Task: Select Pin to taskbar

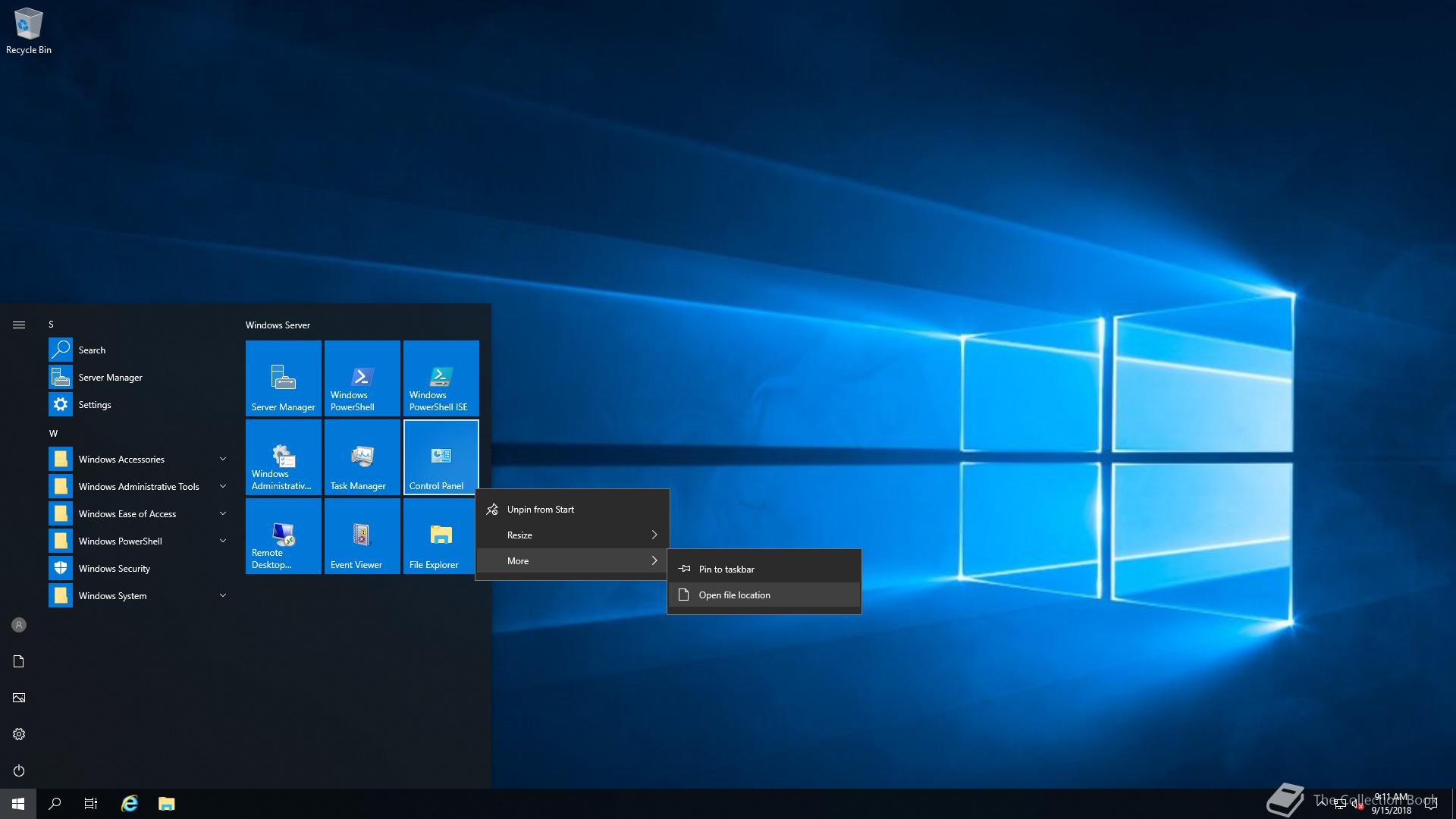Action: point(764,569)
